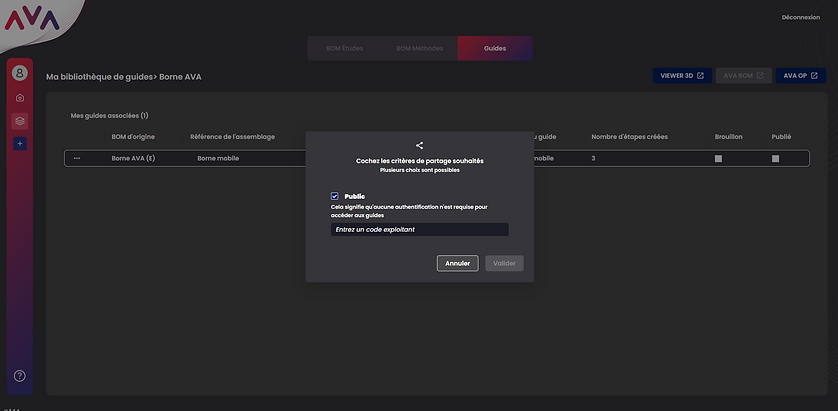Click the Borne mobile assembly reference cell

(x=218, y=158)
